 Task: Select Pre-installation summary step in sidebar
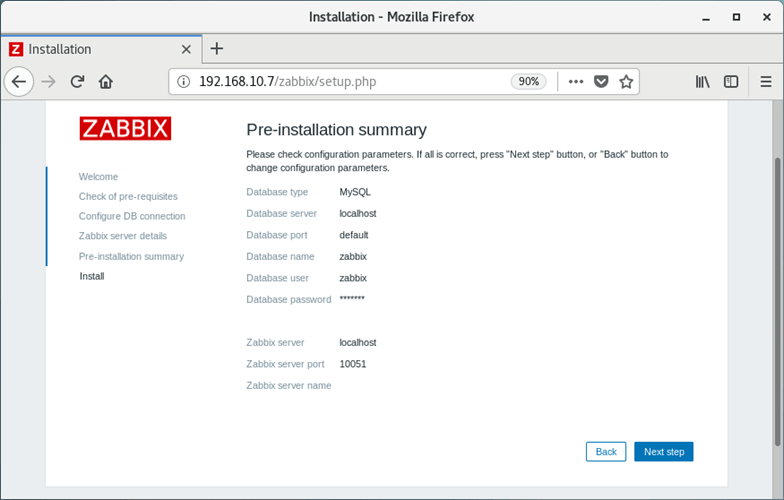click(x=132, y=256)
